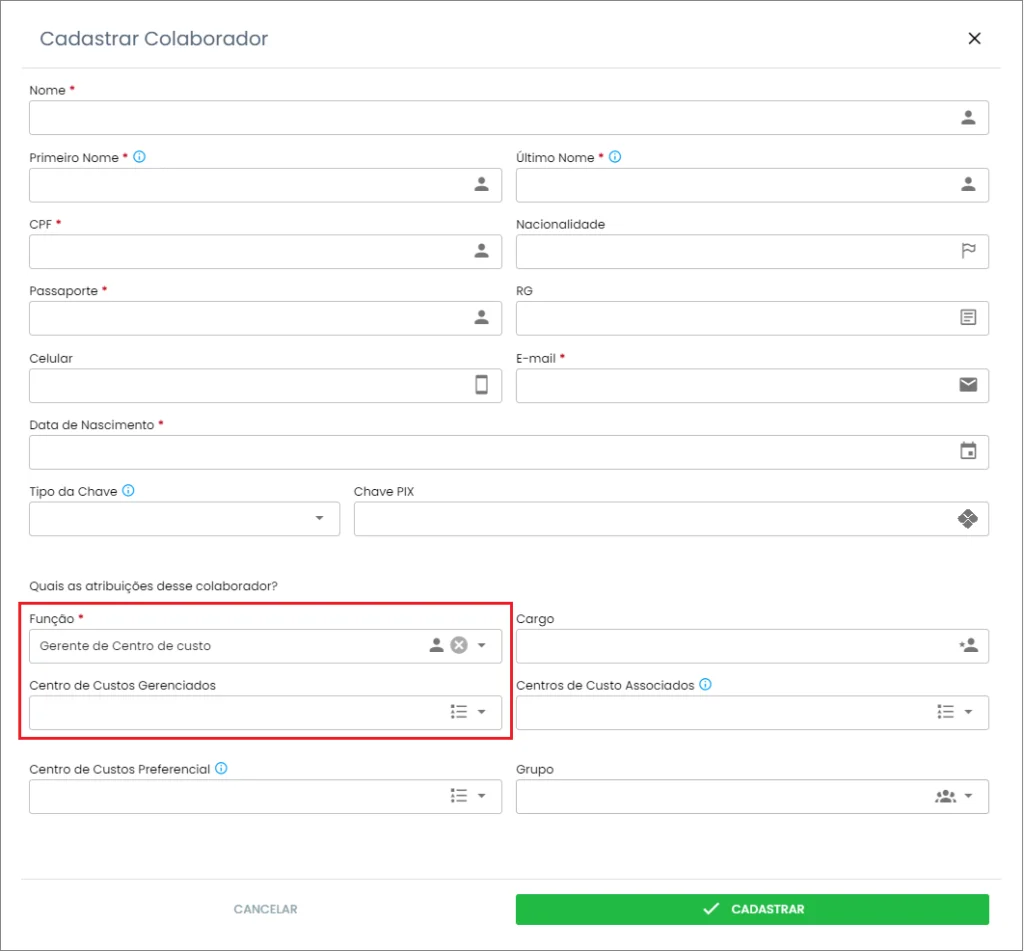Click the info icon beside Primeiro Nome

140,157
